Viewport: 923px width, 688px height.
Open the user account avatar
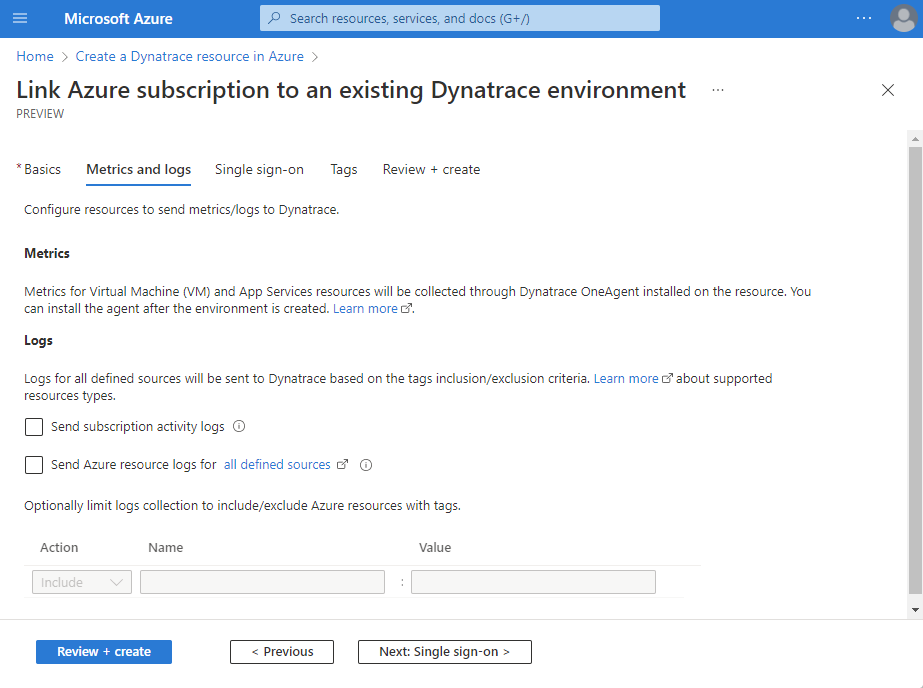pos(904,18)
